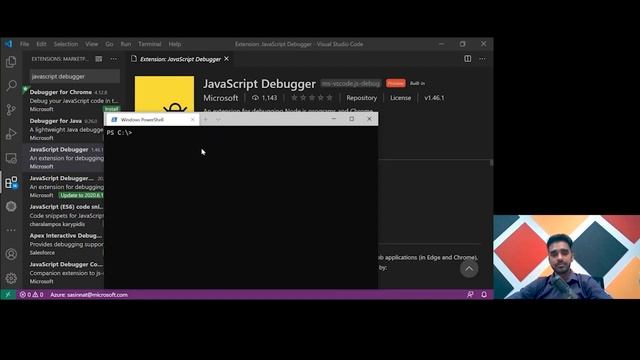
Task: Click the version label v1.46.1
Action: pos(434,98)
